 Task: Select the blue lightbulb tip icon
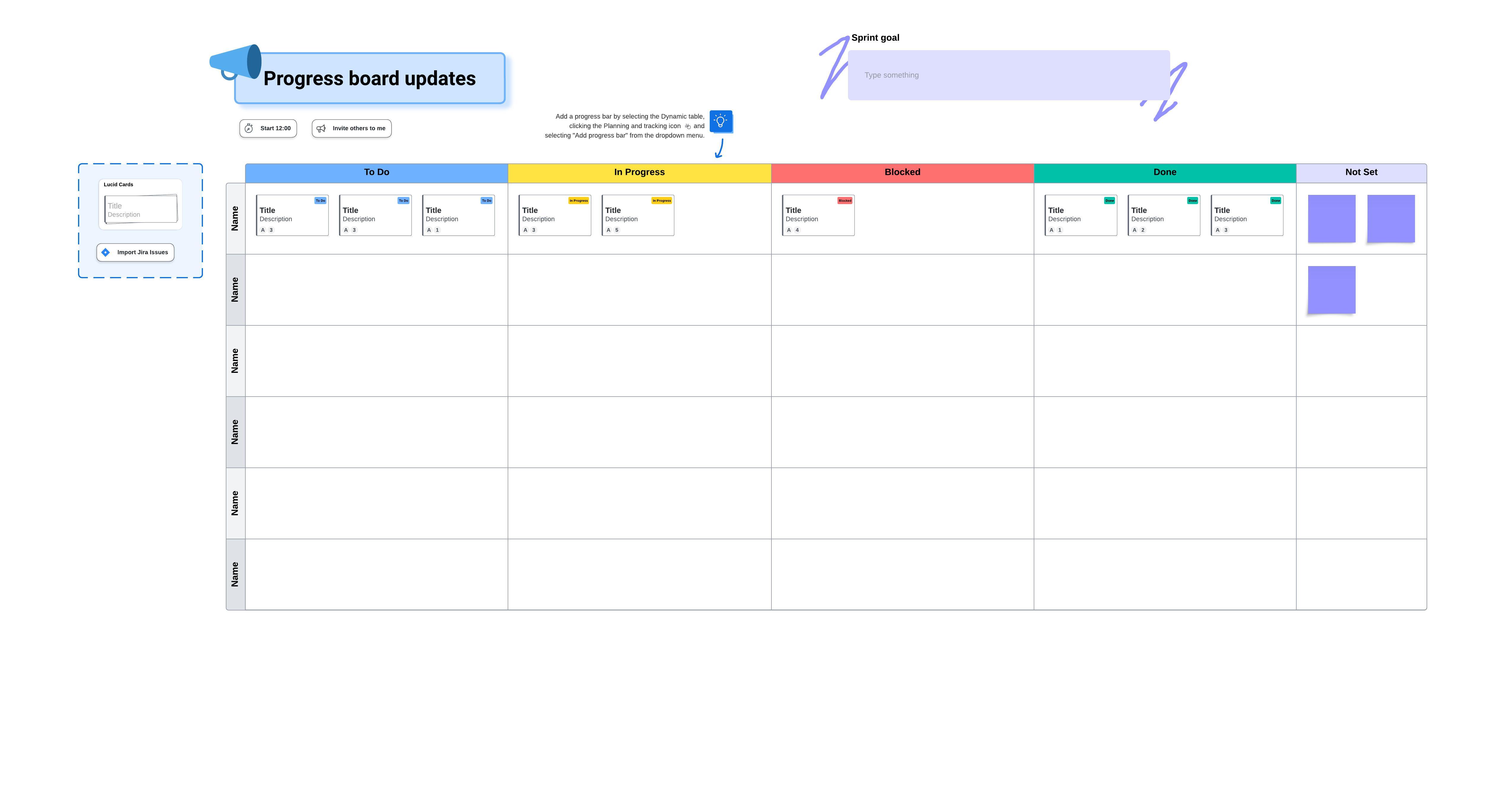point(721,121)
